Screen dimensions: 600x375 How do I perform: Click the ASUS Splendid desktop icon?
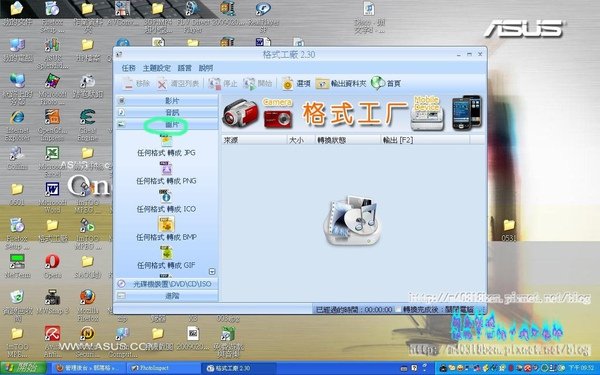53,54
